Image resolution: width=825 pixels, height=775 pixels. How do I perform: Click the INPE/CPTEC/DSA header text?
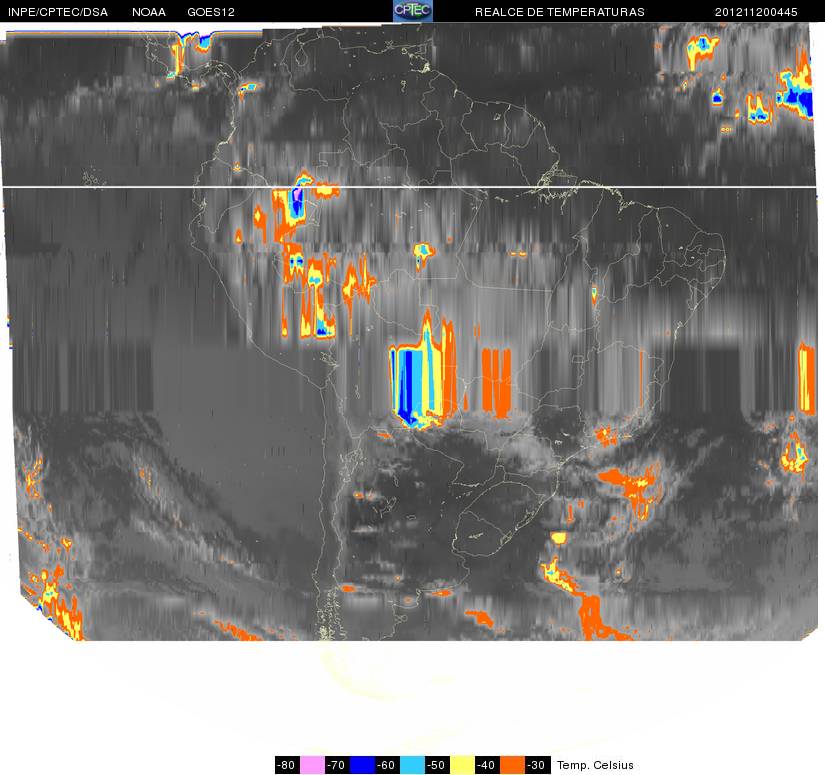[58, 12]
